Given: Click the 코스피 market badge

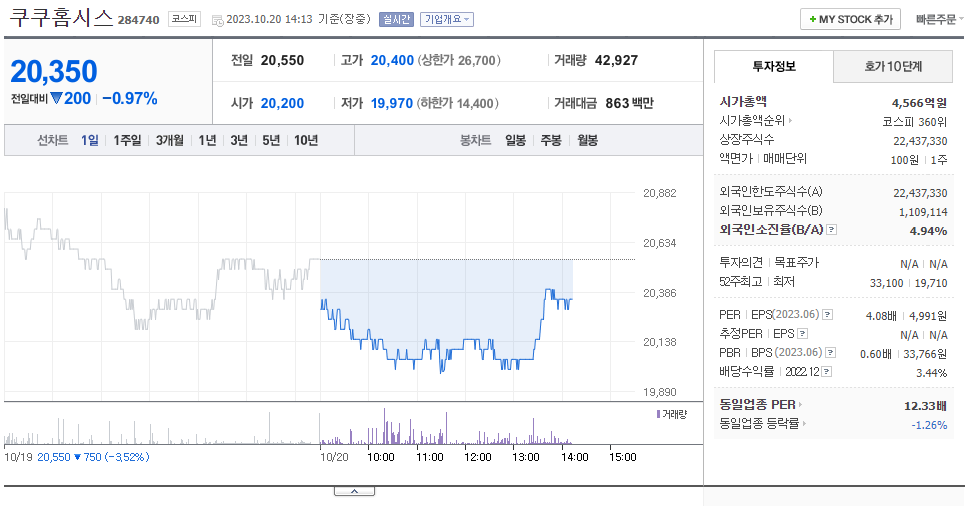Looking at the screenshot, I should click(184, 19).
